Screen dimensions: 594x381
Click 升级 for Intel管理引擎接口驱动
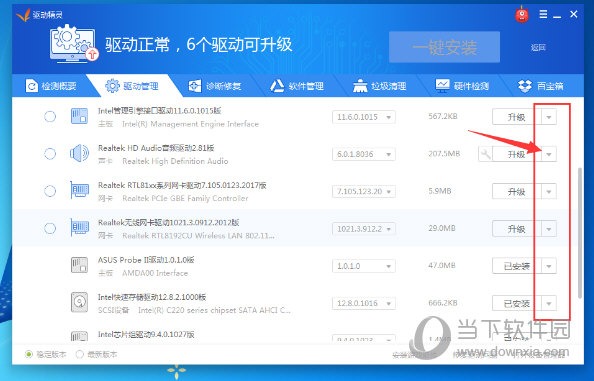[x=517, y=117]
